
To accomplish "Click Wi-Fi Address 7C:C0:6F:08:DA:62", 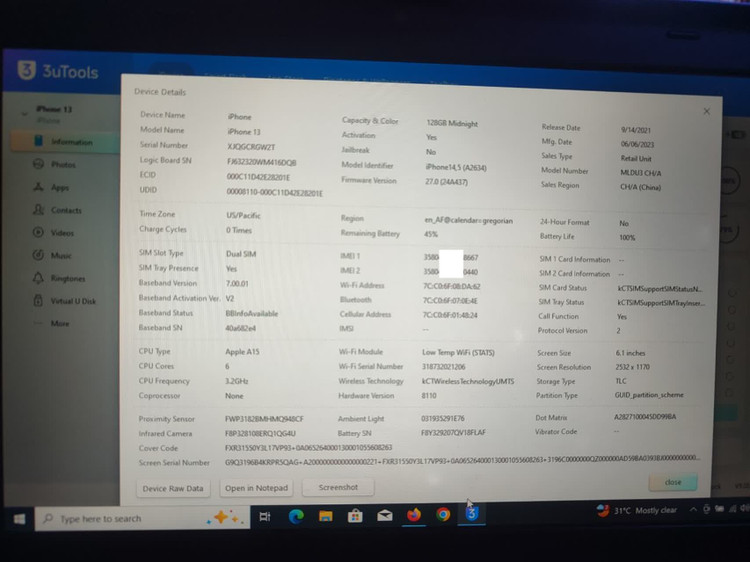I will 452,286.
